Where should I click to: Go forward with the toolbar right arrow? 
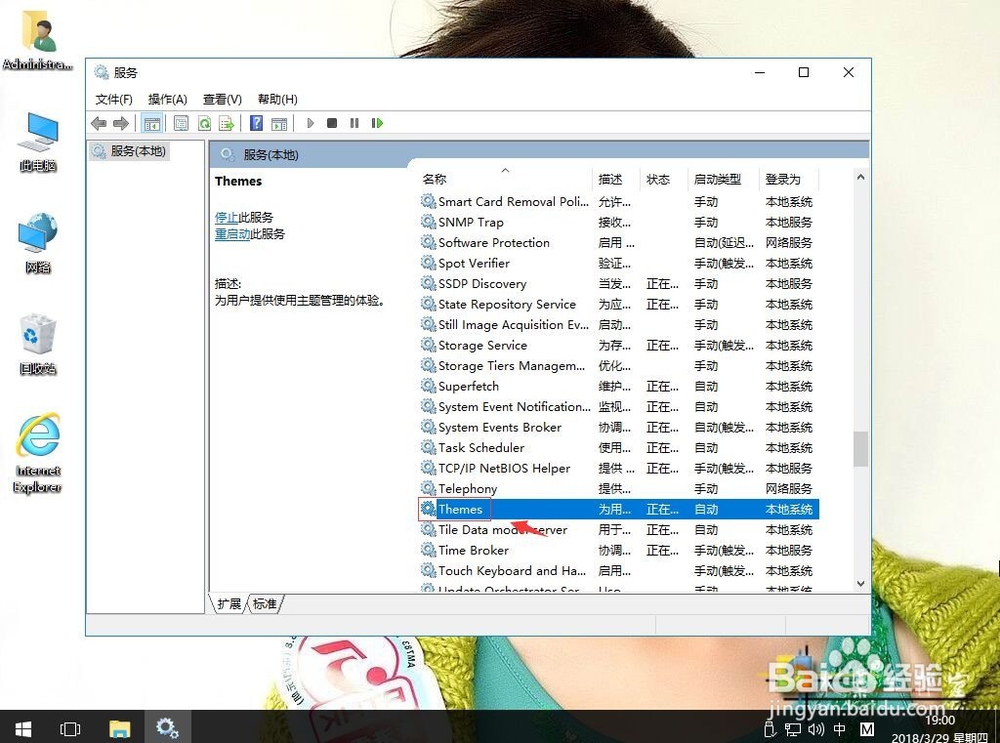tap(121, 123)
